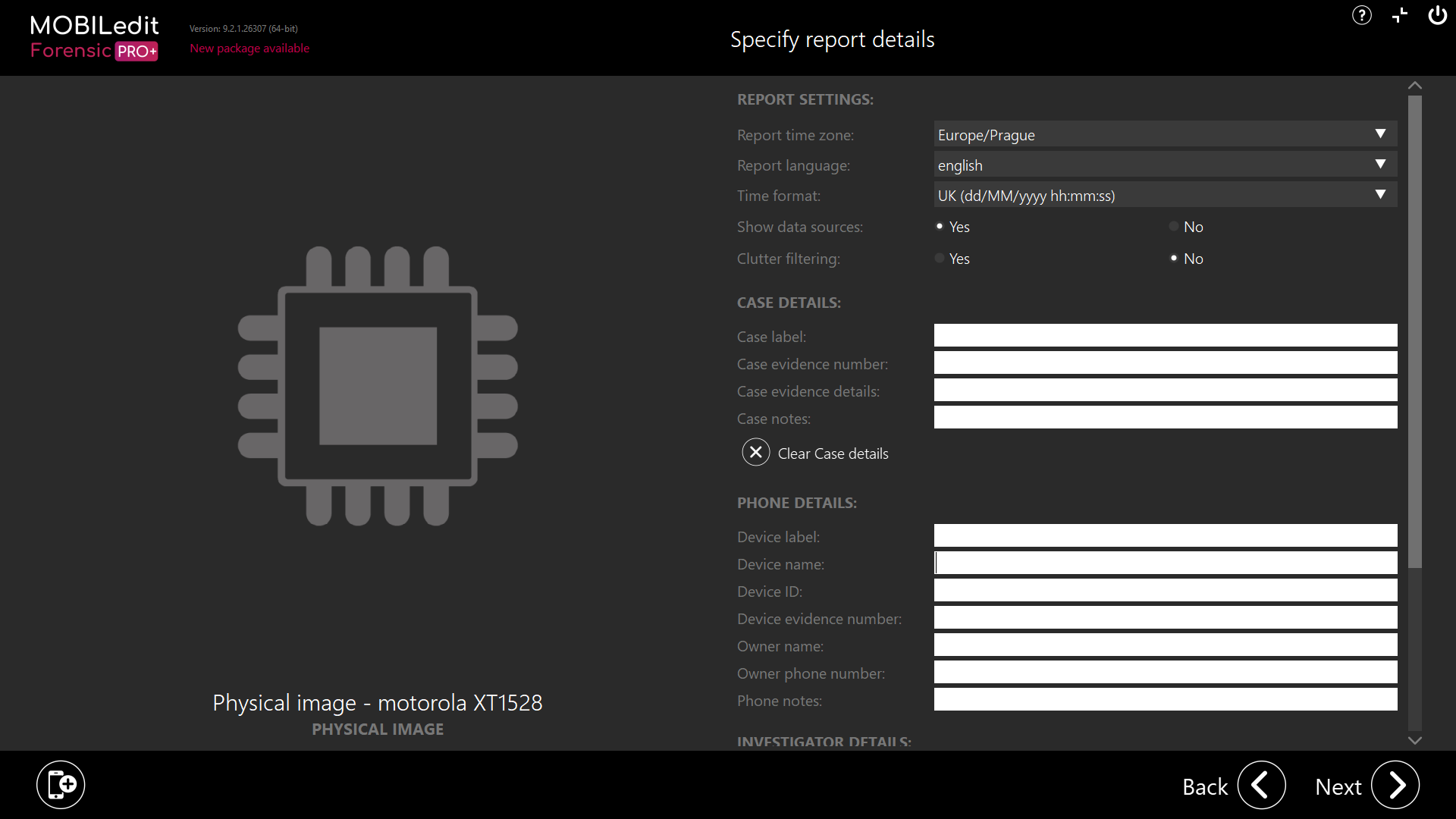Click the power icon to quit
This screenshot has width=1456, height=819.
click(1437, 15)
